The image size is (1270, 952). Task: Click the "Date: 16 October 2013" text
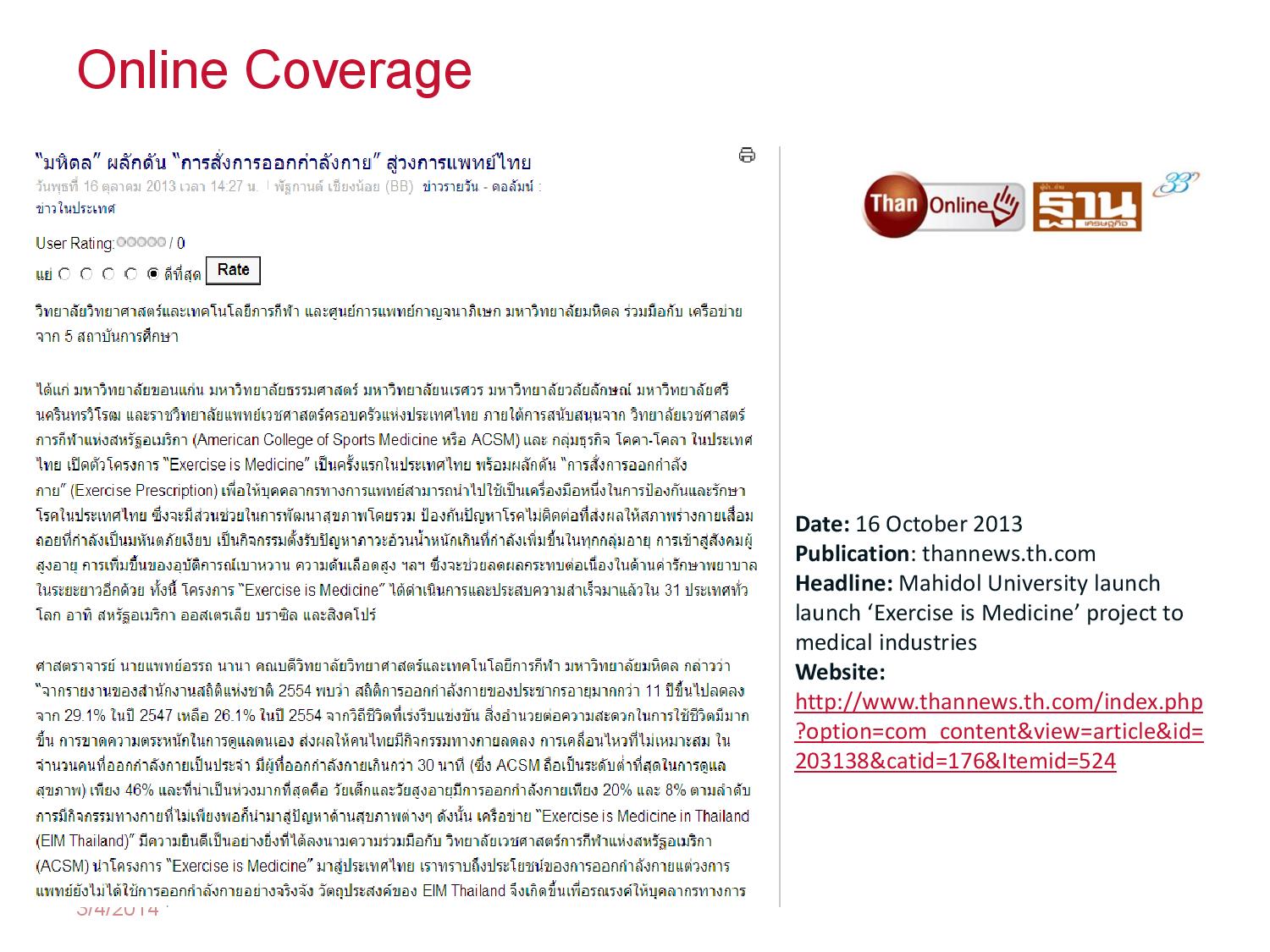click(x=908, y=524)
